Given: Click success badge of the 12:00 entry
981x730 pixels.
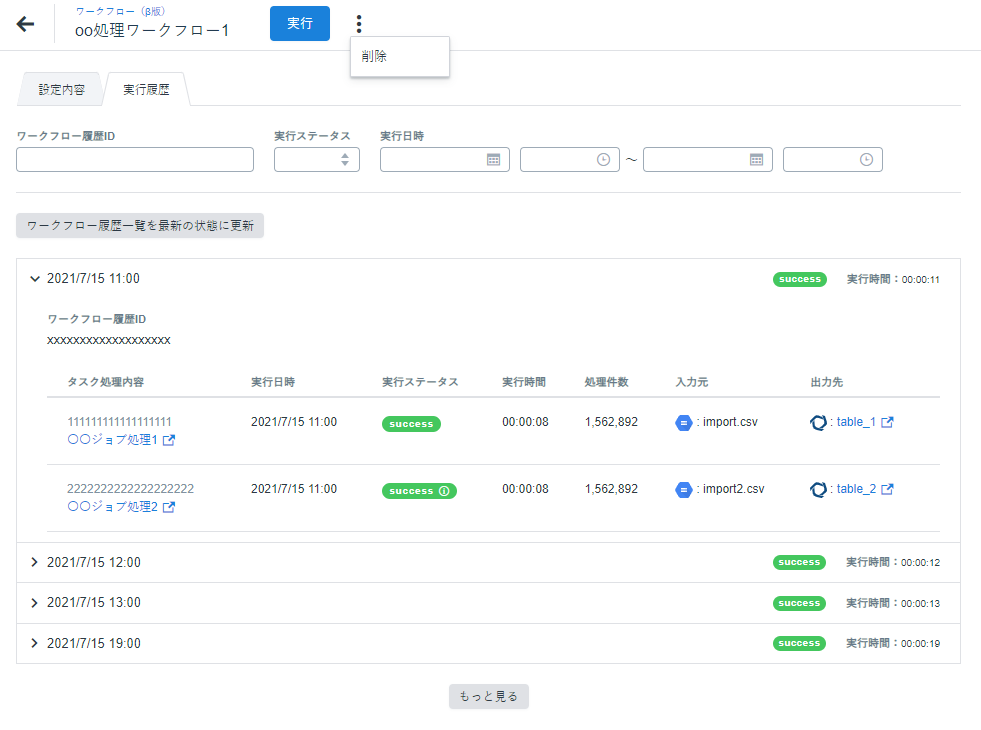Looking at the screenshot, I should [x=799, y=562].
